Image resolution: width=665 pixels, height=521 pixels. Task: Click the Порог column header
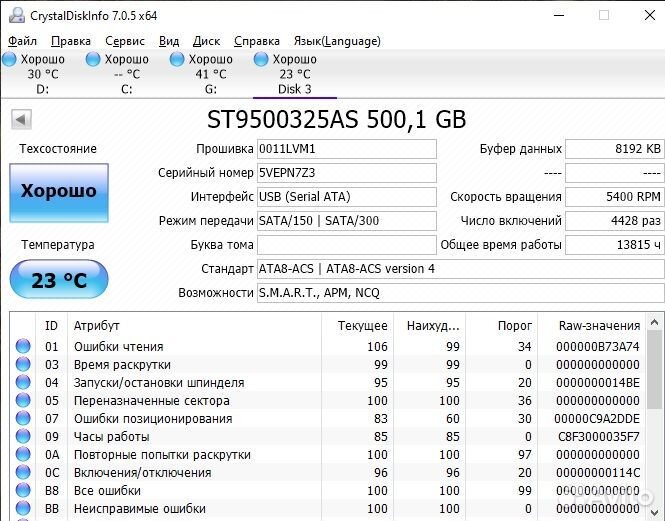click(501, 326)
